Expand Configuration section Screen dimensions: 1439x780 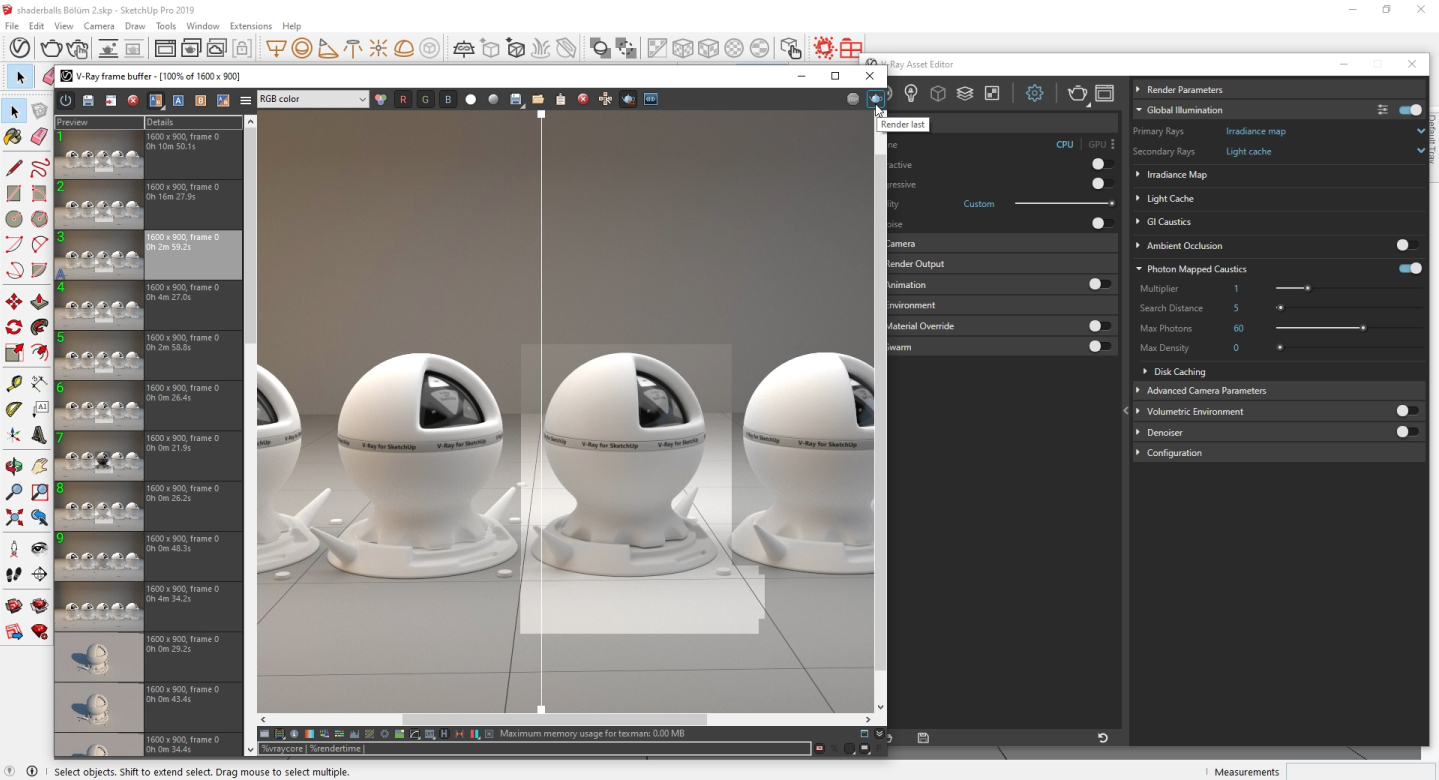click(x=1279, y=453)
